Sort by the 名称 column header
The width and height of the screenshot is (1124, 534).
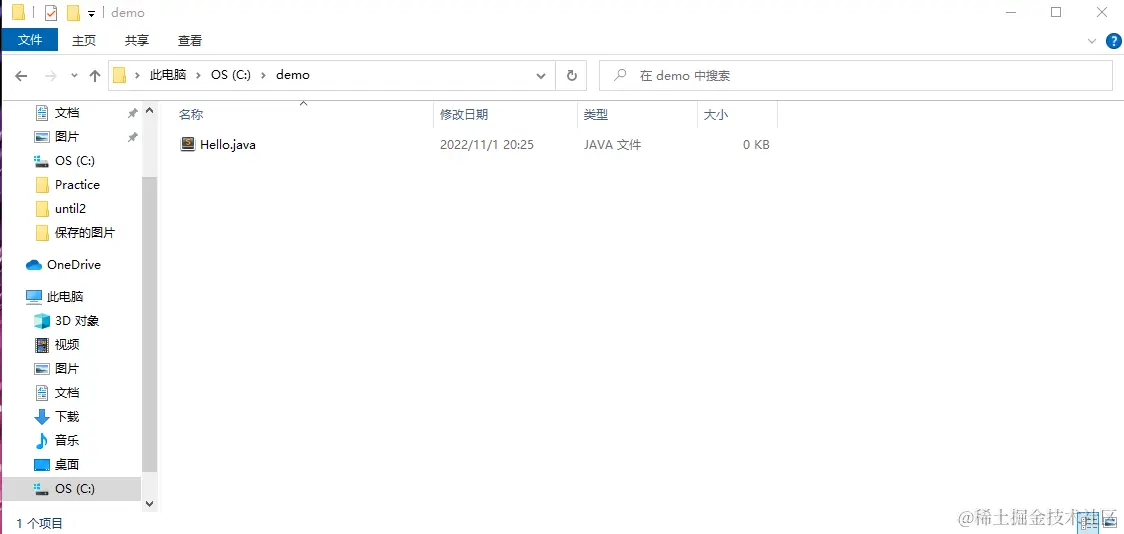[x=191, y=115]
